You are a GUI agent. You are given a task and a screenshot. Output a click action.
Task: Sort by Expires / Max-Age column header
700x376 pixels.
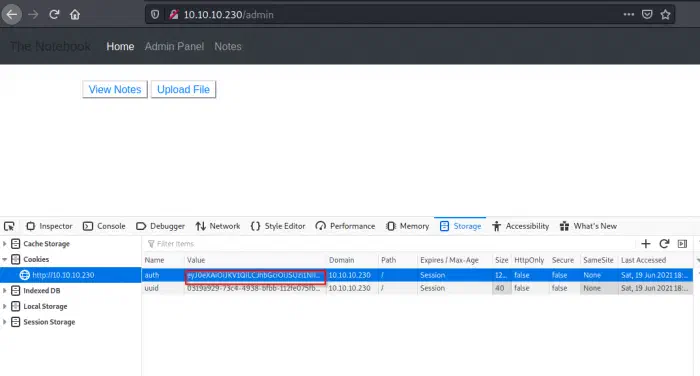(454, 260)
